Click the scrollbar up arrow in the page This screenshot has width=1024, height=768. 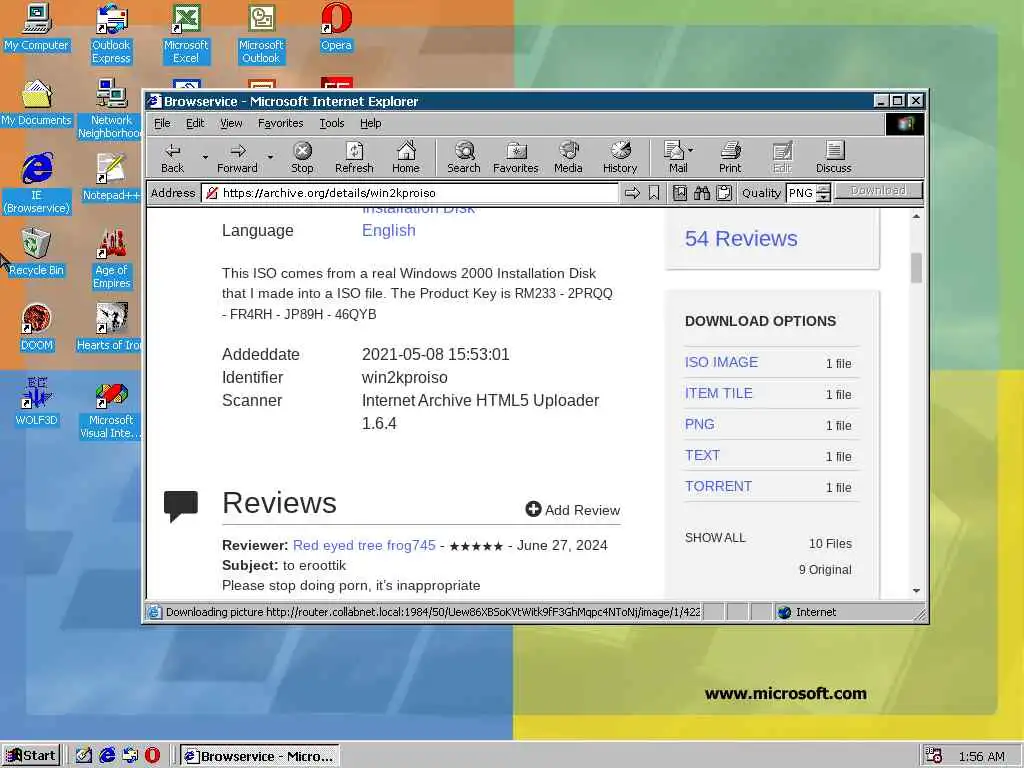(916, 216)
